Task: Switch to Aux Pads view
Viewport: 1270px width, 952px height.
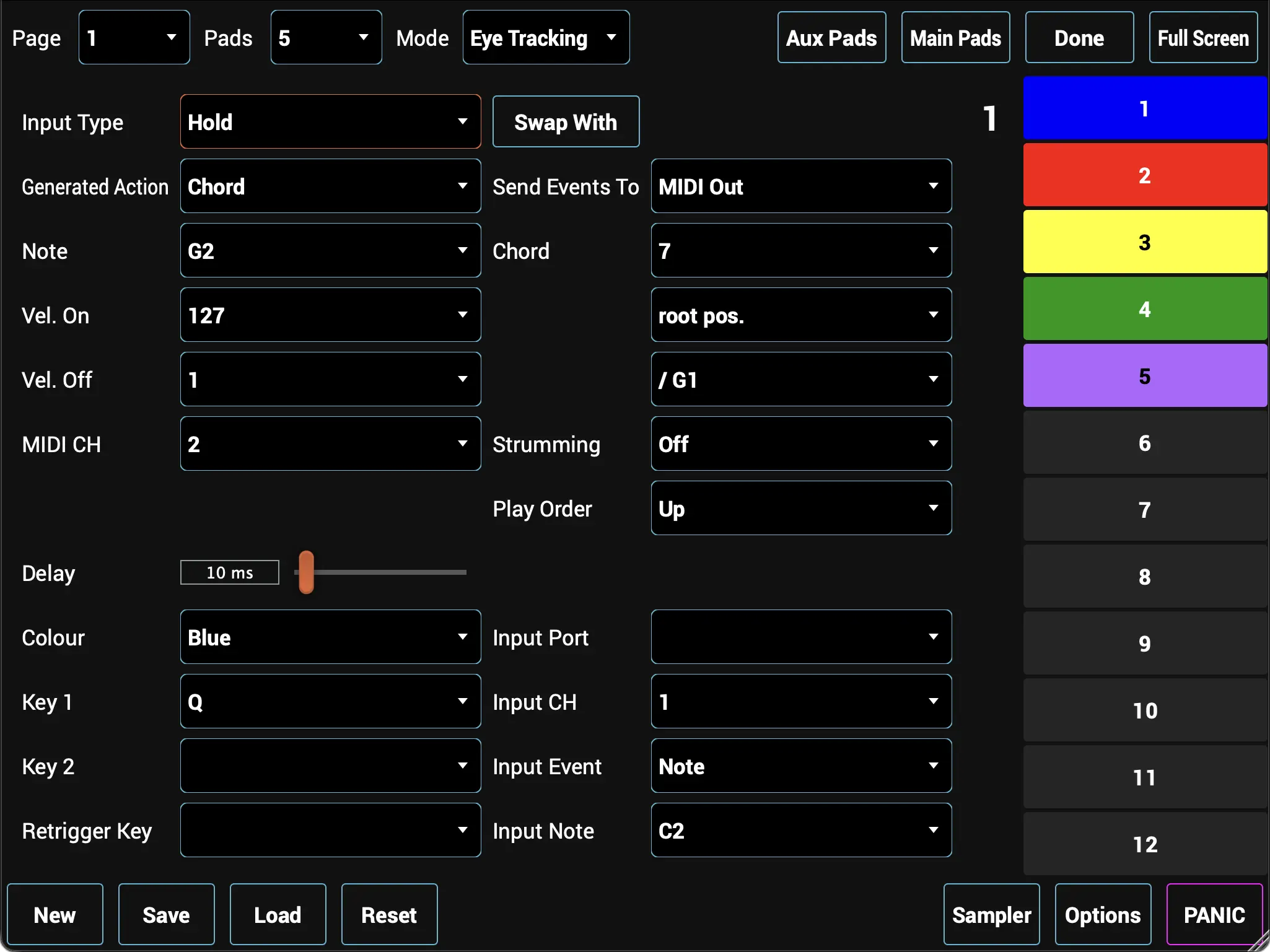Action: pyautogui.click(x=831, y=37)
